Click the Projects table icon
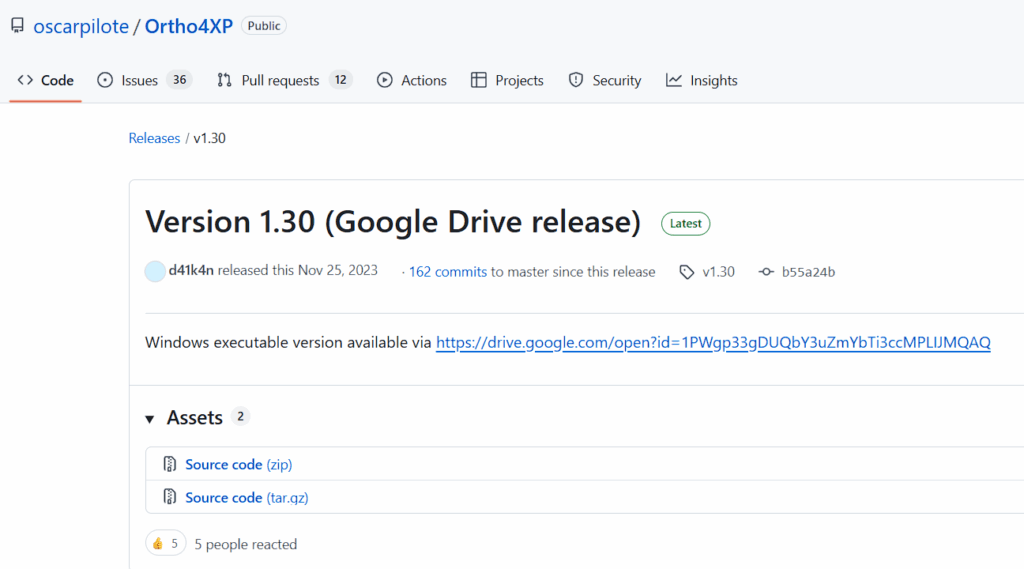The width and height of the screenshot is (1024, 569). coord(479,80)
